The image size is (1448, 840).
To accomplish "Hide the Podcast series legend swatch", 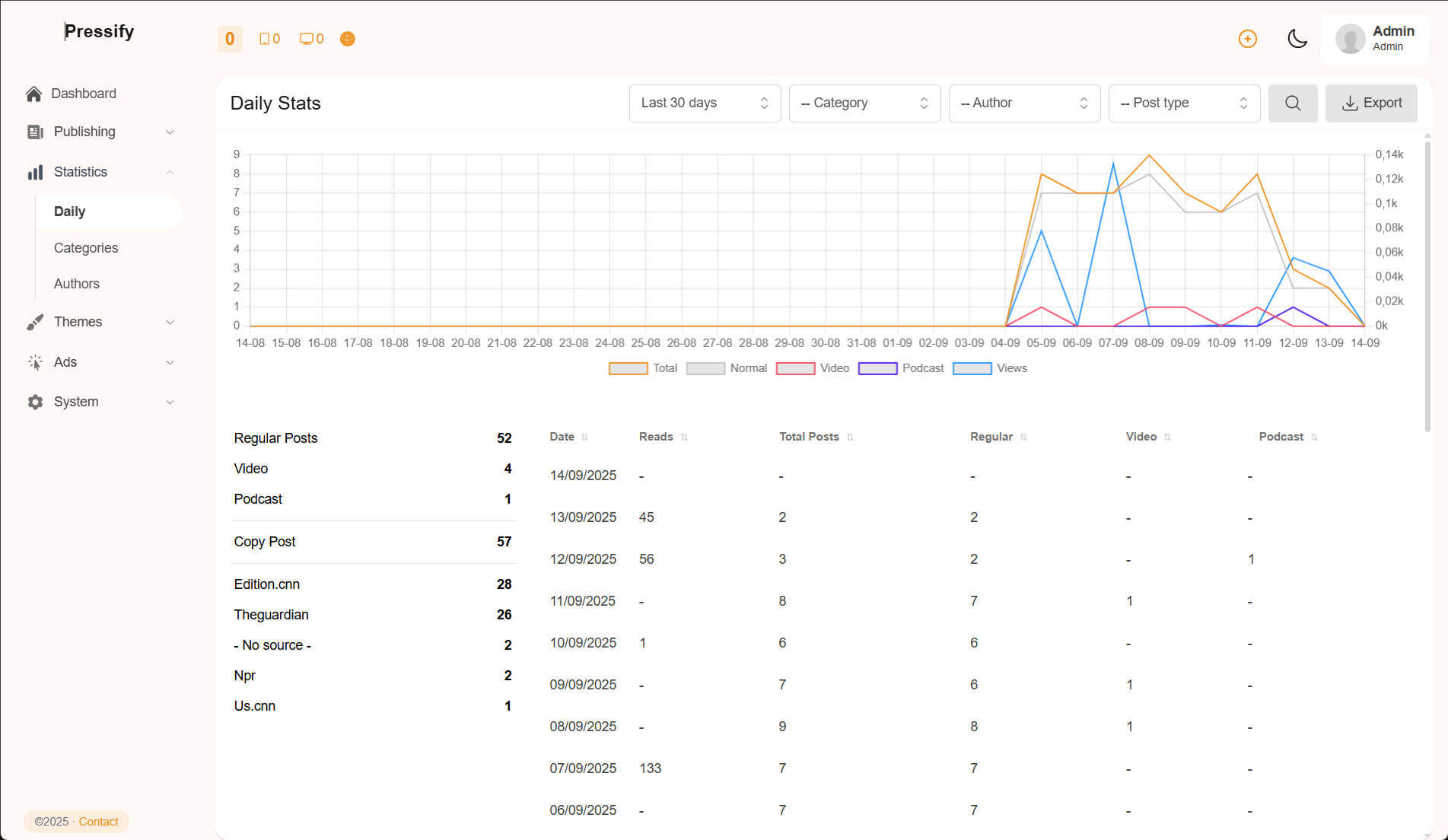I will pyautogui.click(x=877, y=368).
